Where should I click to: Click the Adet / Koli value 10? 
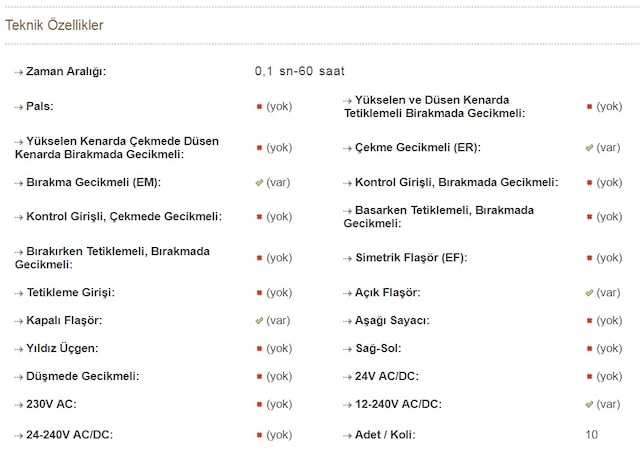coord(592,435)
